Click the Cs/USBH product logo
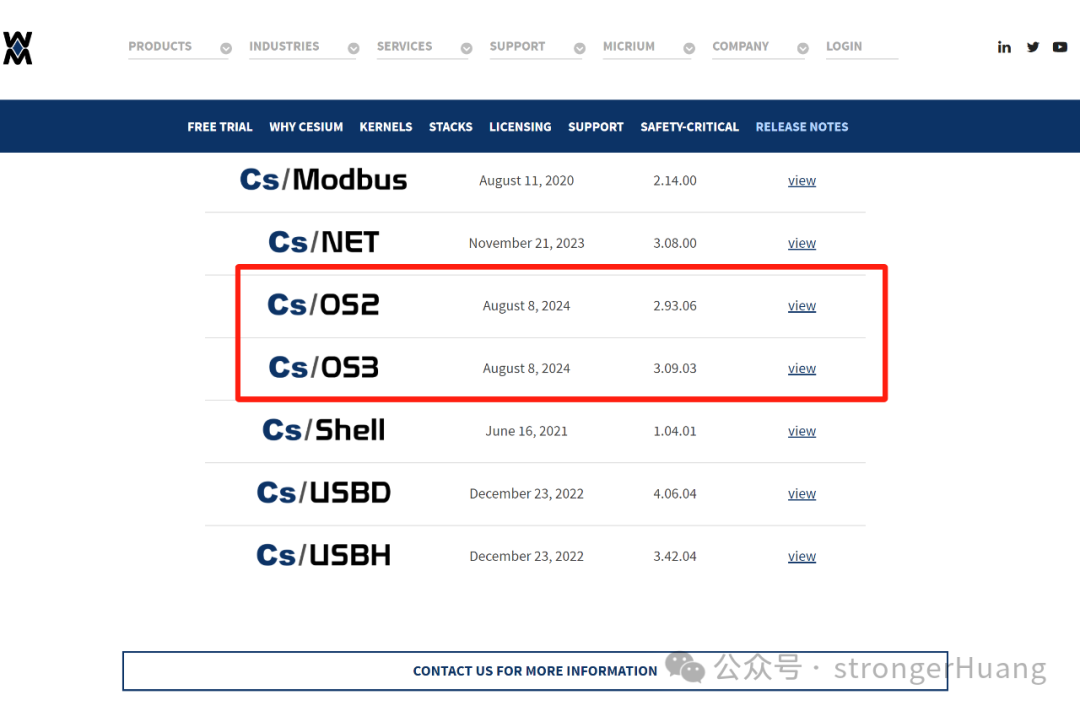1080x711 pixels. 323,555
